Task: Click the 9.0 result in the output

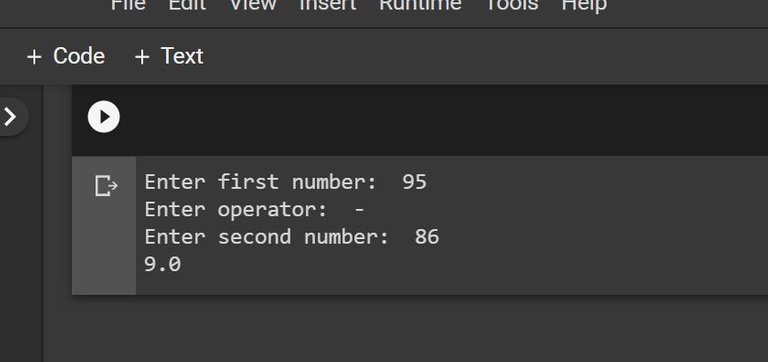Action: pos(163,265)
